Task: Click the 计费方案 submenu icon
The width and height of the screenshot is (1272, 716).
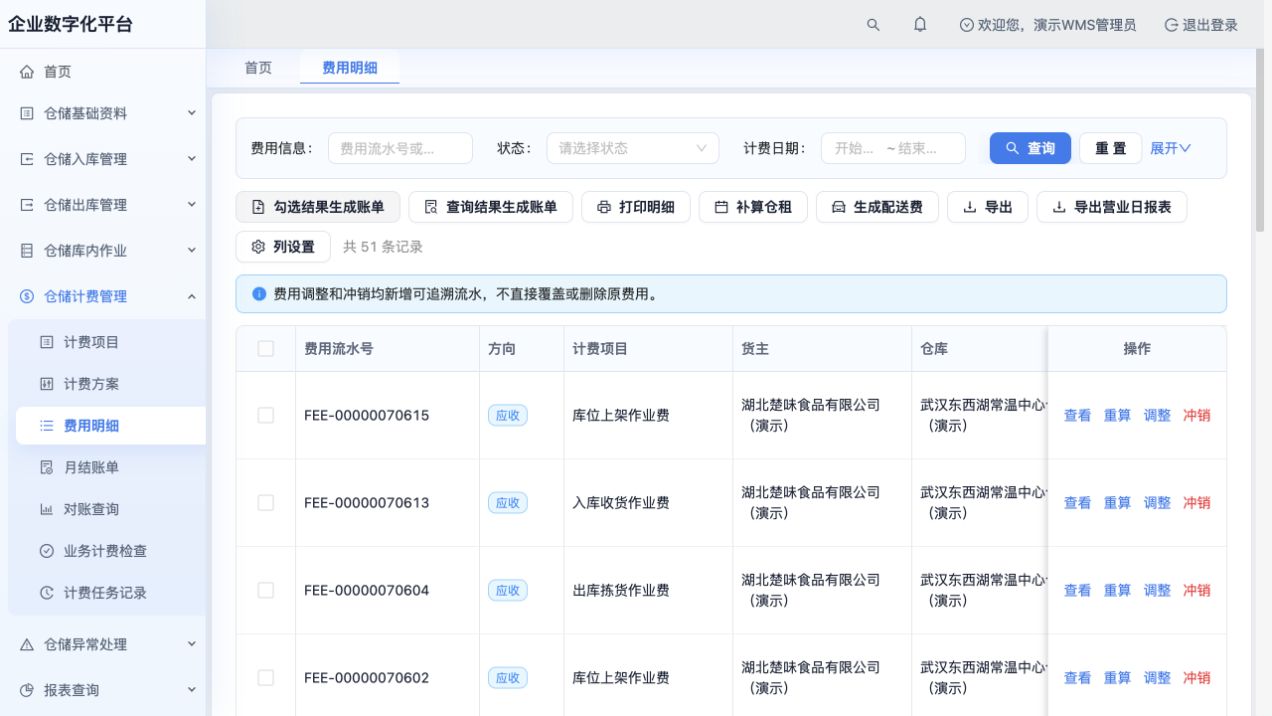Action: click(46, 384)
